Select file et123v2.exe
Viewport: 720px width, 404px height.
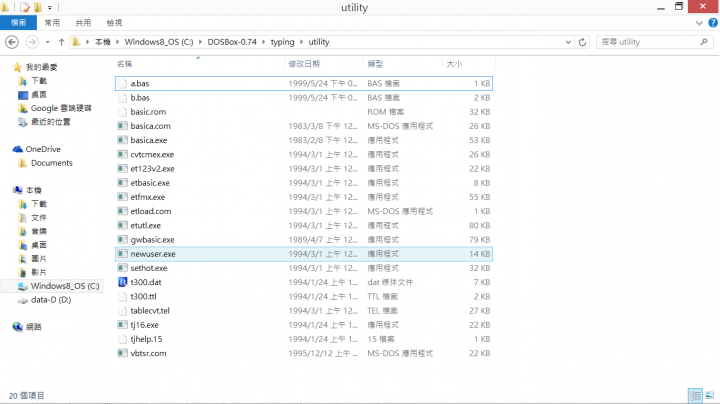(304, 168)
